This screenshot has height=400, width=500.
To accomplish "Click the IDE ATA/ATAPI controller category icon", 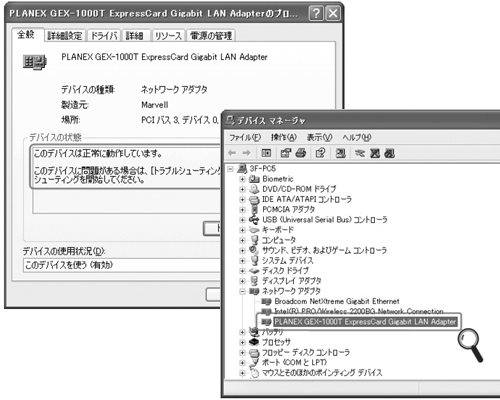I will [x=254, y=199].
